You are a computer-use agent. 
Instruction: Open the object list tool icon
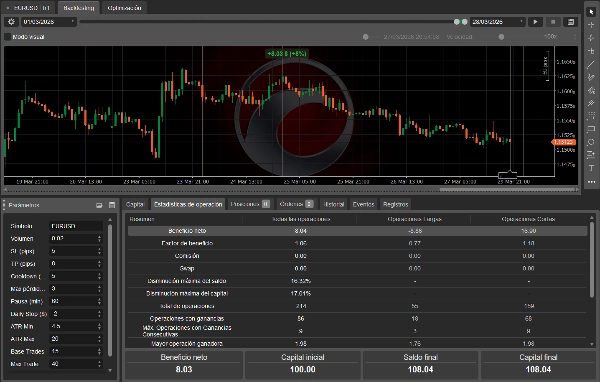(x=591, y=155)
